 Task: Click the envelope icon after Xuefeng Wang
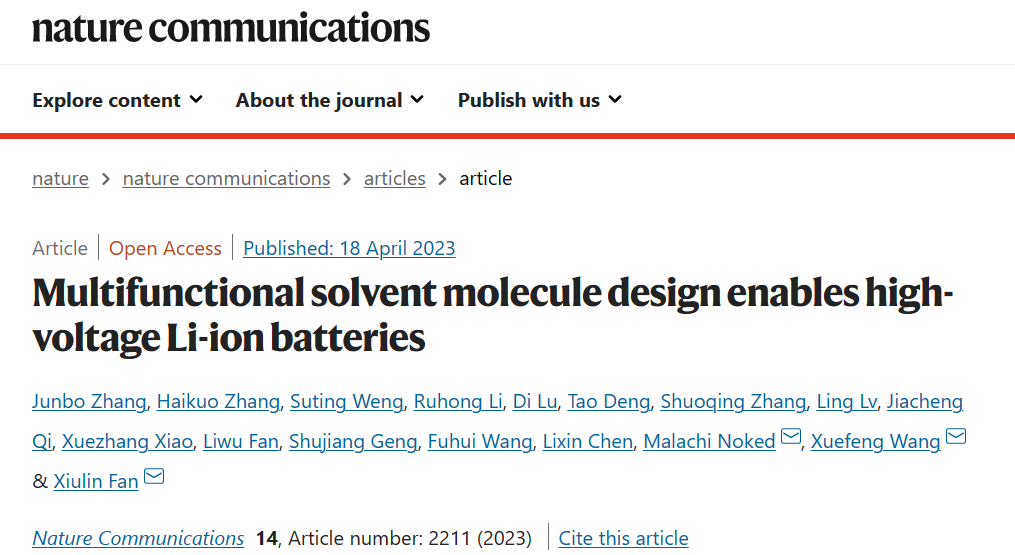pos(956,436)
